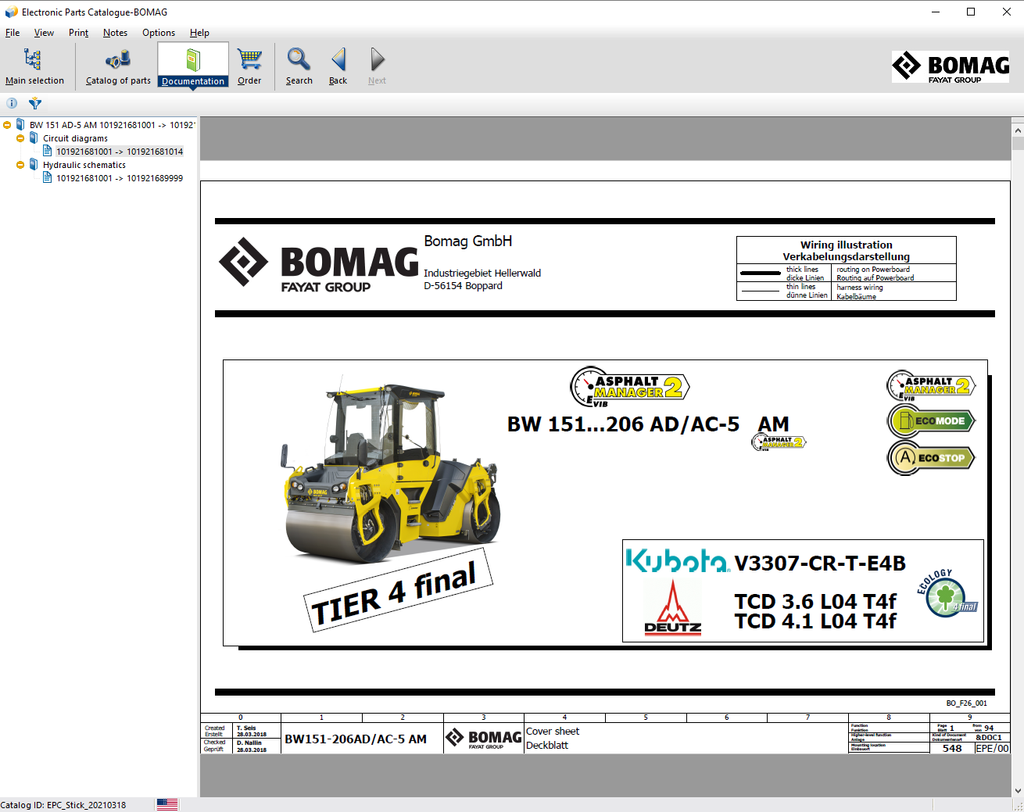Viewport: 1024px width, 812px height.
Task: Select circuit diagram 101921681001 -> 101921681014
Action: tap(119, 152)
